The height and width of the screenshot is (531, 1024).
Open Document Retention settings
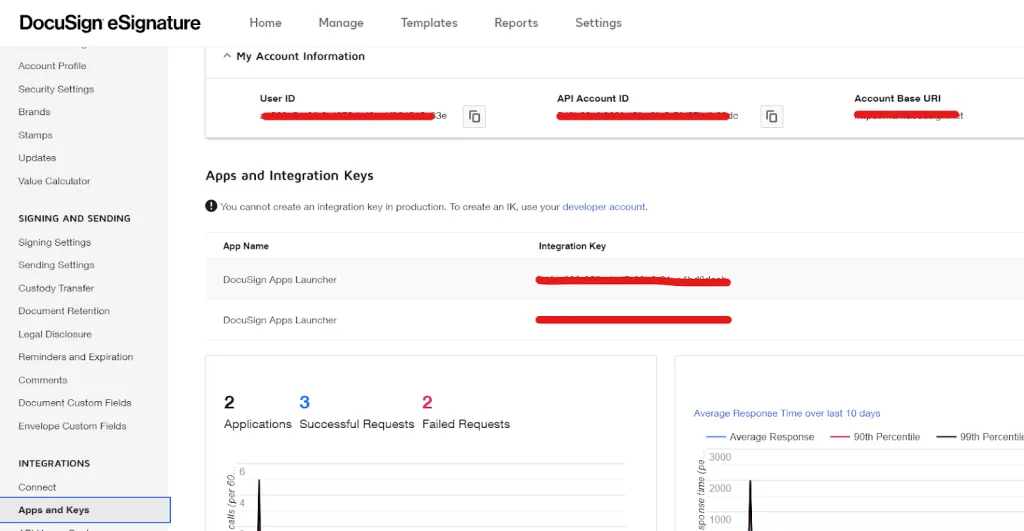(x=64, y=311)
